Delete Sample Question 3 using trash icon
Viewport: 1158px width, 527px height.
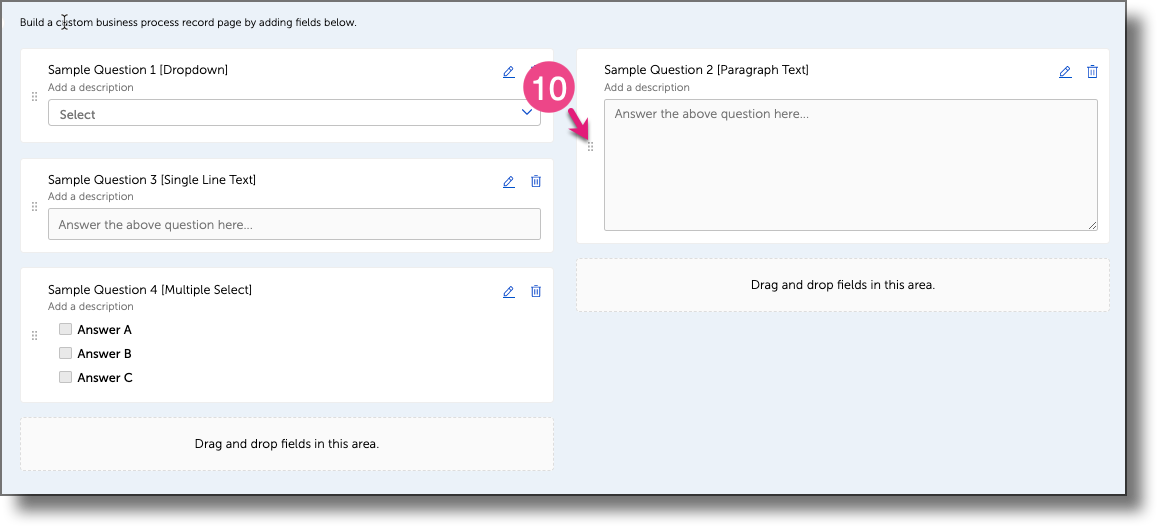click(535, 182)
